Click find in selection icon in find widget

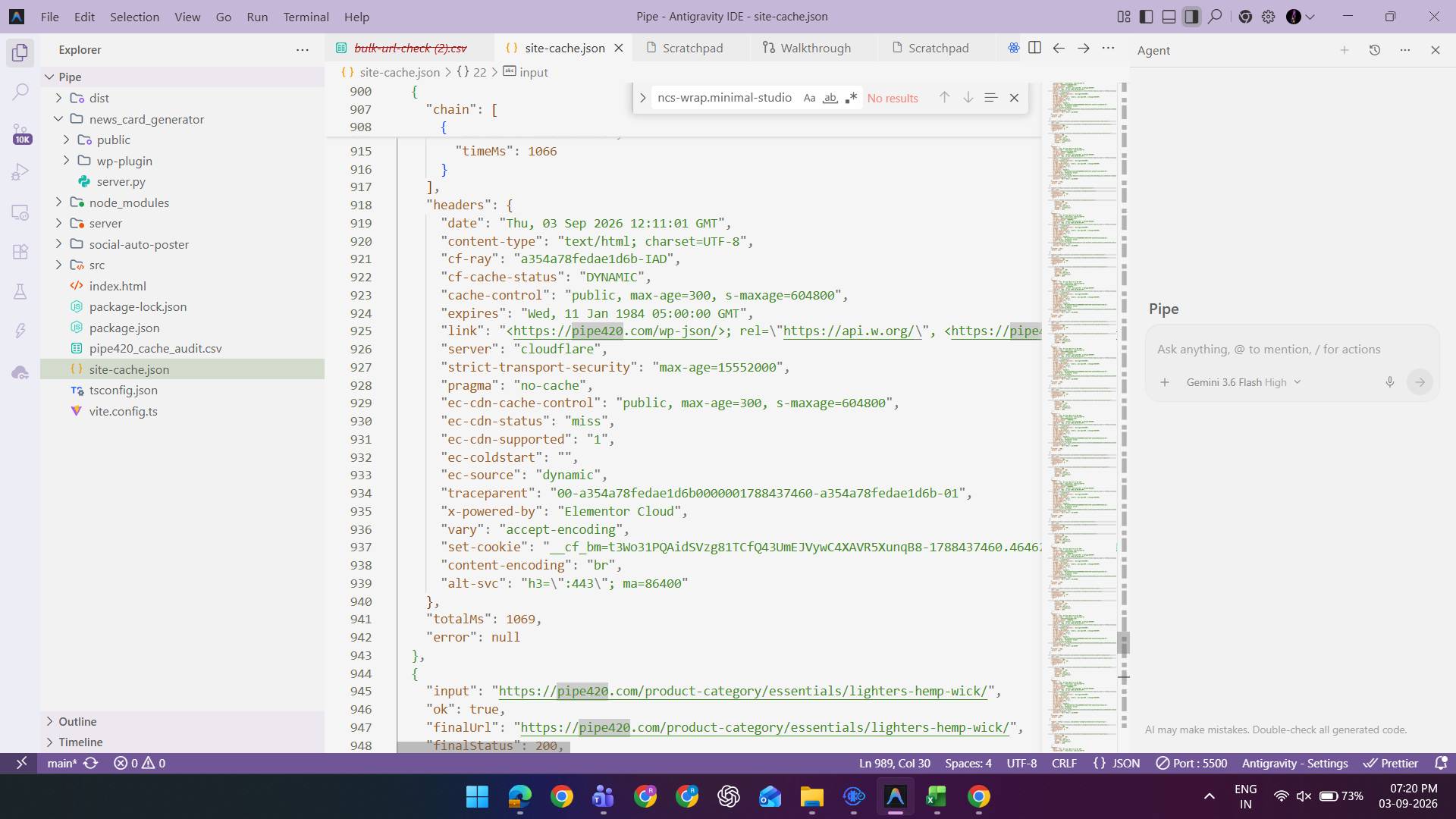pos(990,98)
